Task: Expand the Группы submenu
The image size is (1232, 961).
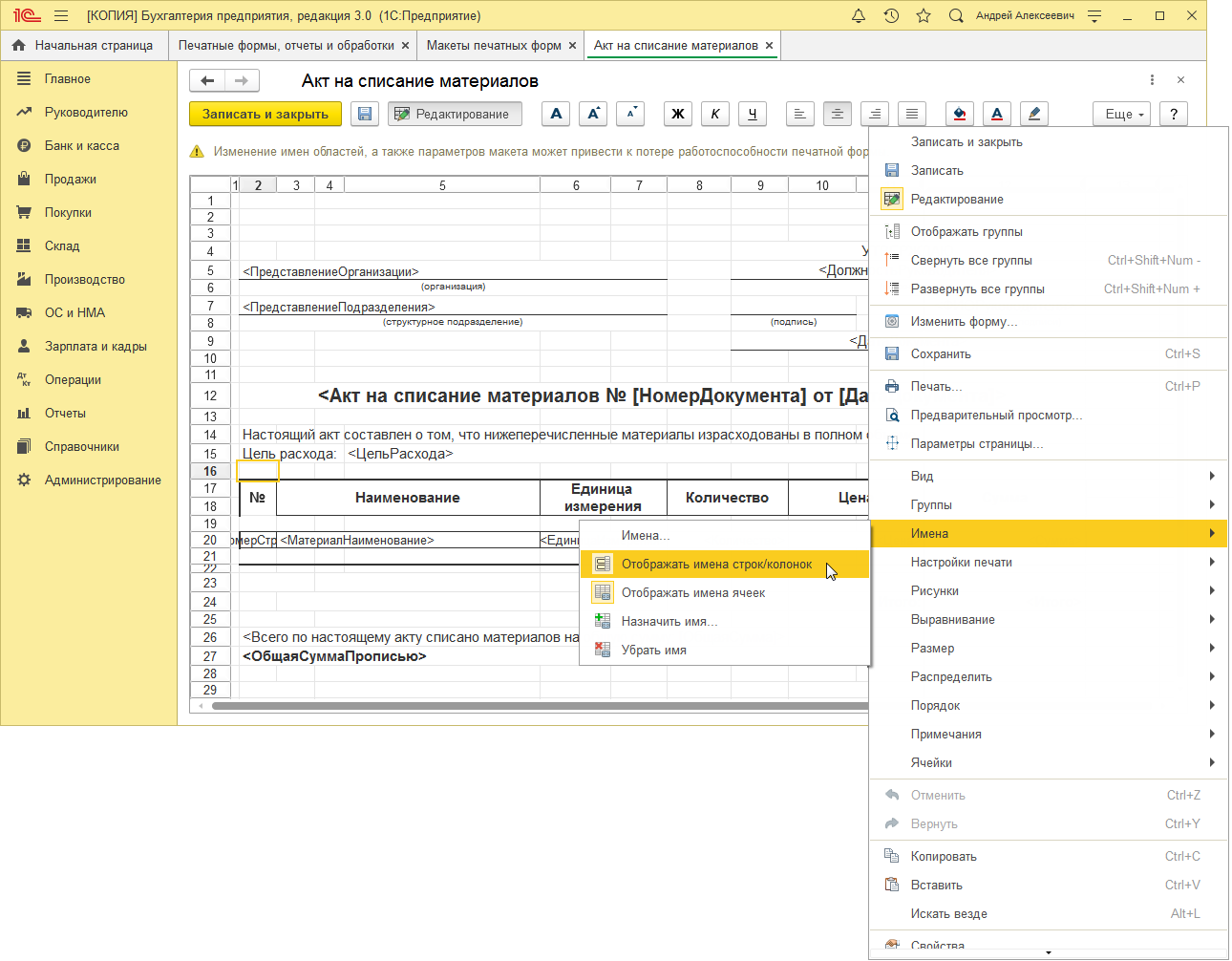Action: click(1049, 504)
